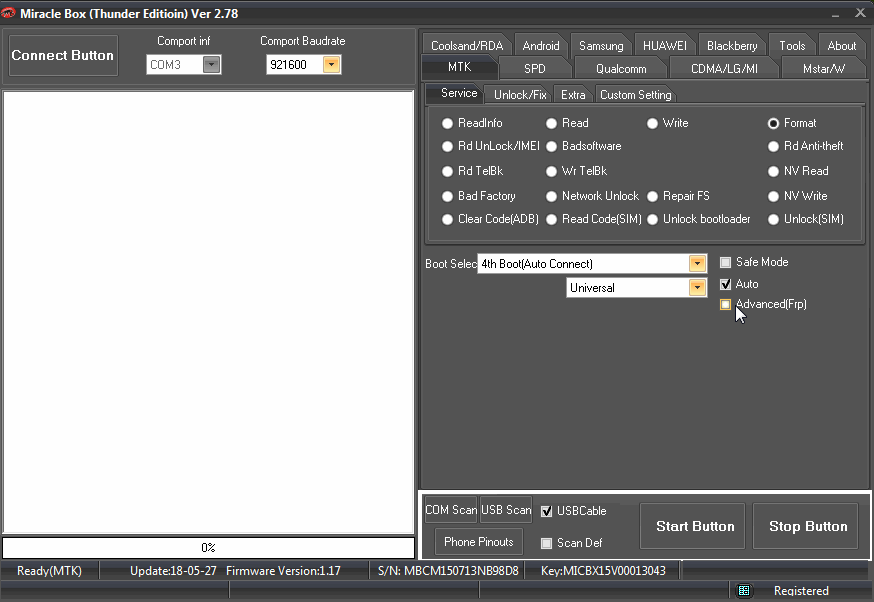The height and width of the screenshot is (602, 874).
Task: Select the Repair FS radio option
Action: click(652, 196)
